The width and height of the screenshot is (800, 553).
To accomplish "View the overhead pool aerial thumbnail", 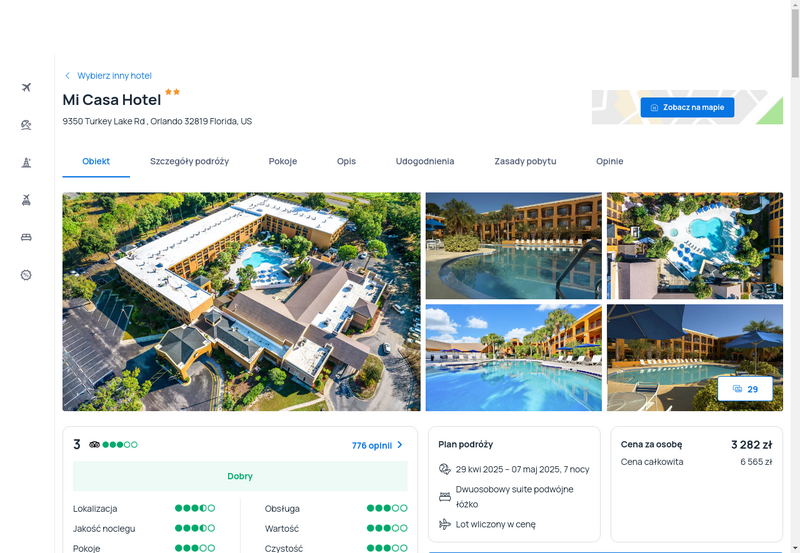I will point(694,245).
